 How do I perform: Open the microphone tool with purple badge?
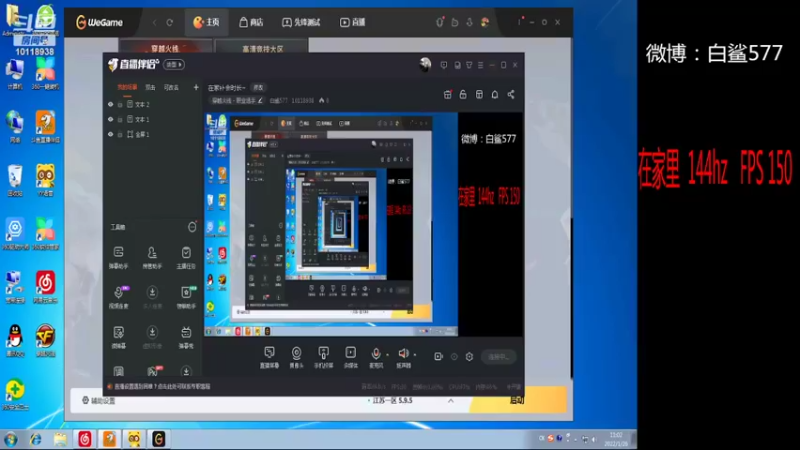[118, 297]
